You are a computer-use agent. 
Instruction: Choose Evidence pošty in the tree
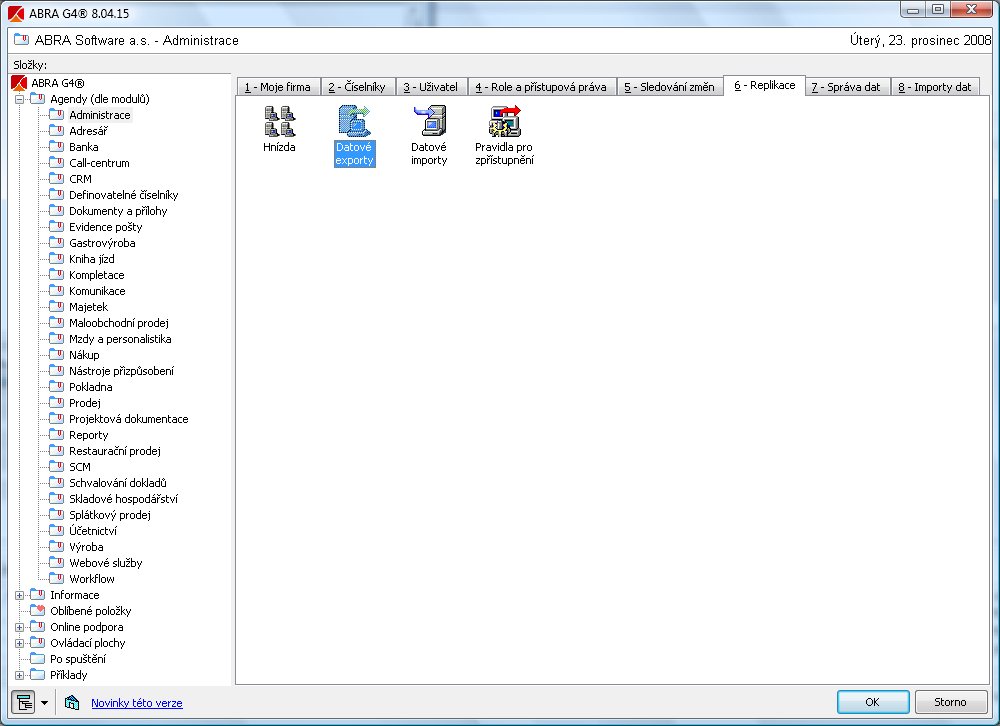pyautogui.click(x=106, y=226)
